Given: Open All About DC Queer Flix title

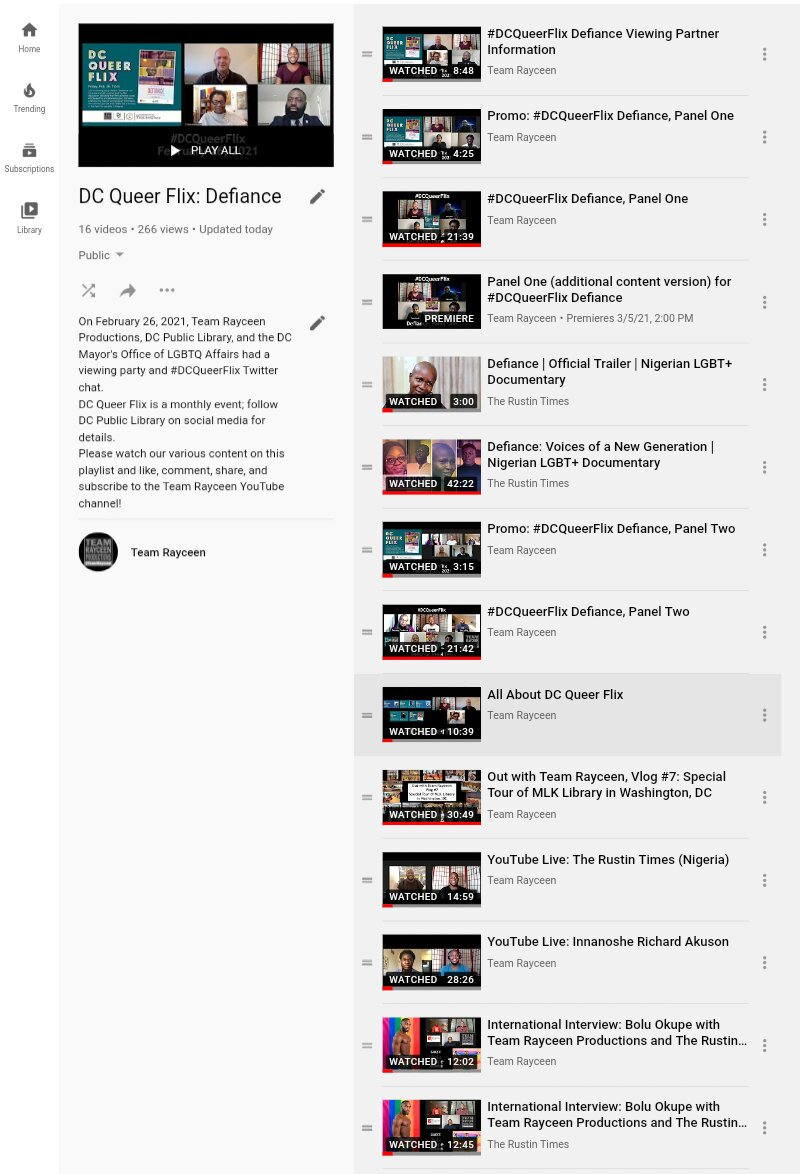Looking at the screenshot, I should [555, 695].
